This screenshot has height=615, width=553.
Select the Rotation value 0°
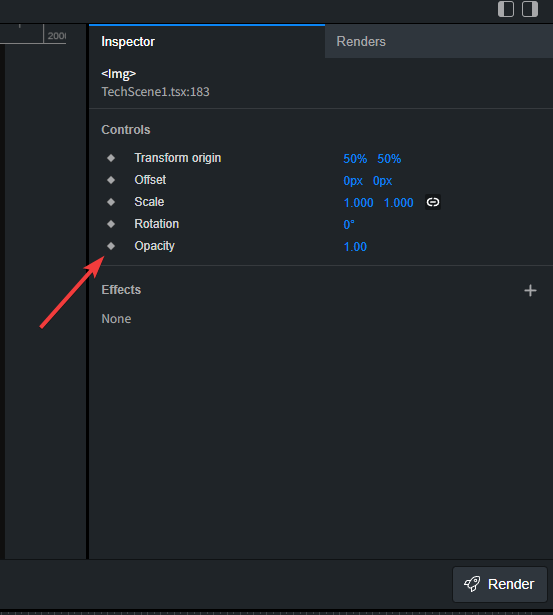(x=349, y=225)
